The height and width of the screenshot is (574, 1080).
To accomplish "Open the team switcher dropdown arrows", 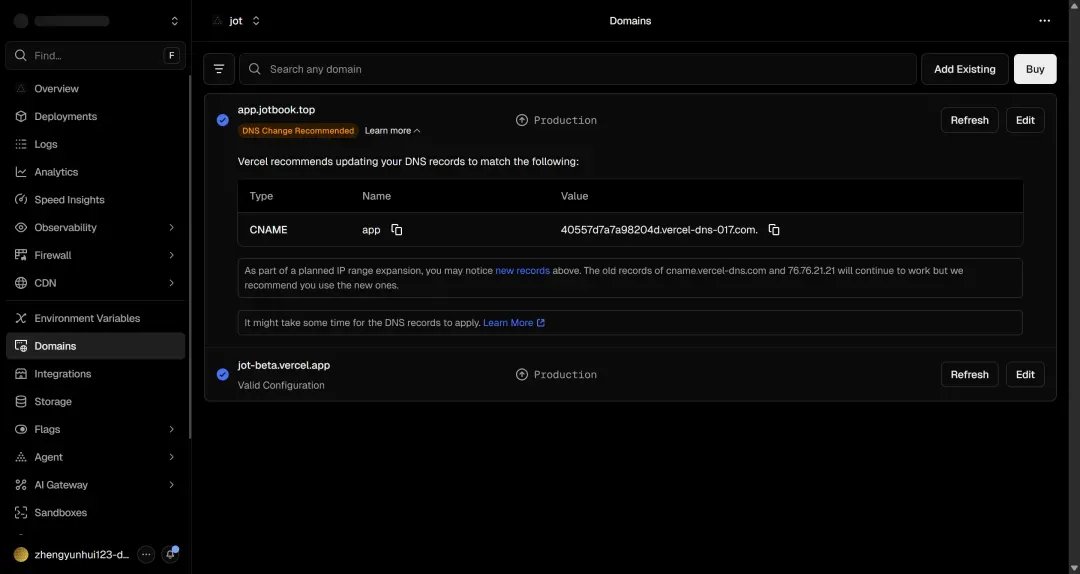I will pos(174,21).
